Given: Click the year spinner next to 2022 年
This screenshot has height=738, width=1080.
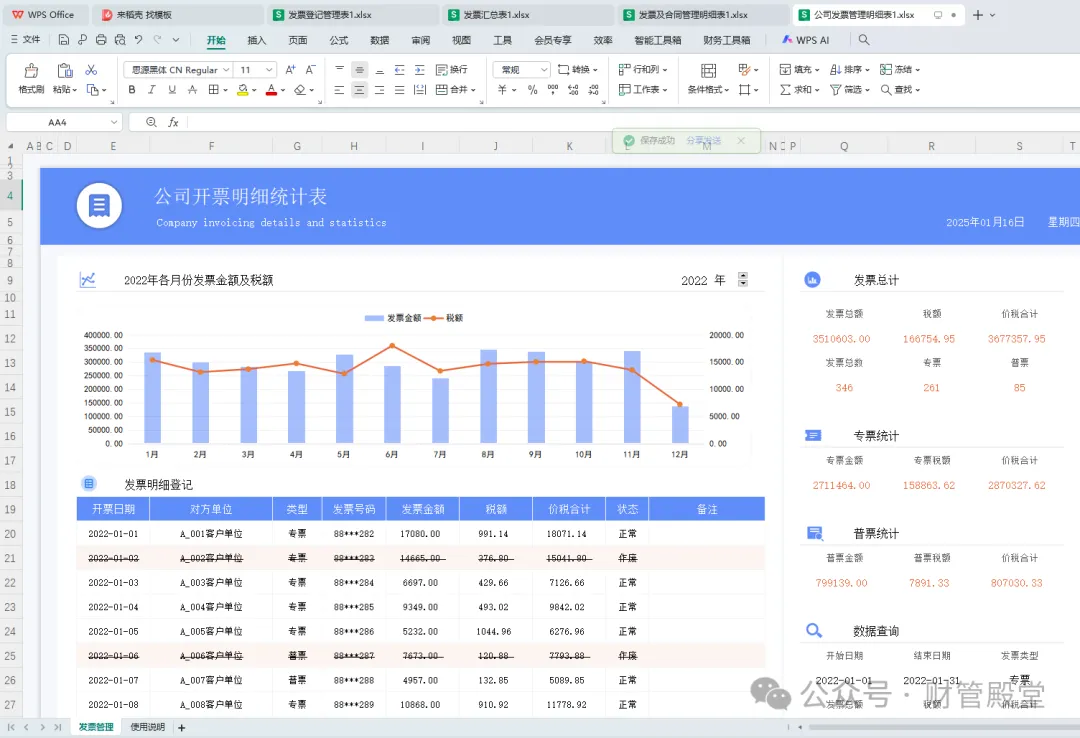Looking at the screenshot, I should pos(742,279).
